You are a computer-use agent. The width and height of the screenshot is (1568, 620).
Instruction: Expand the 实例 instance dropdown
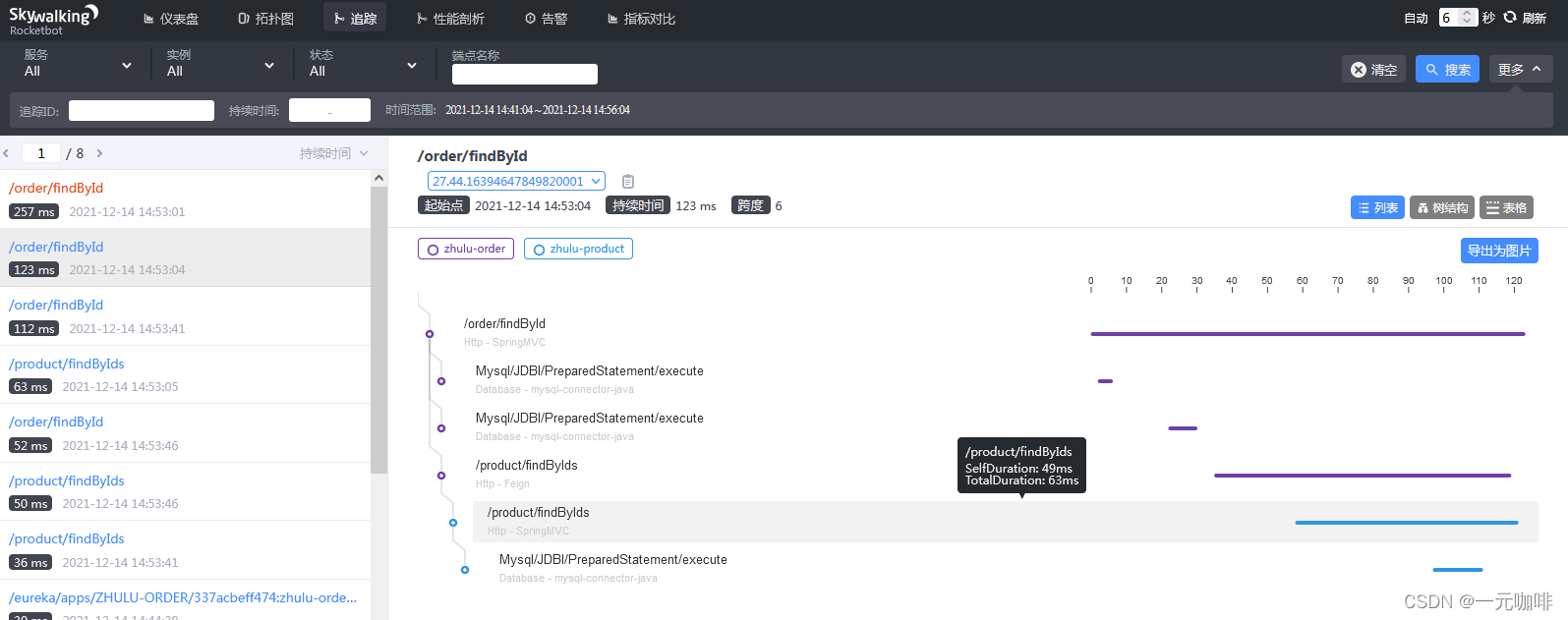coord(220,64)
